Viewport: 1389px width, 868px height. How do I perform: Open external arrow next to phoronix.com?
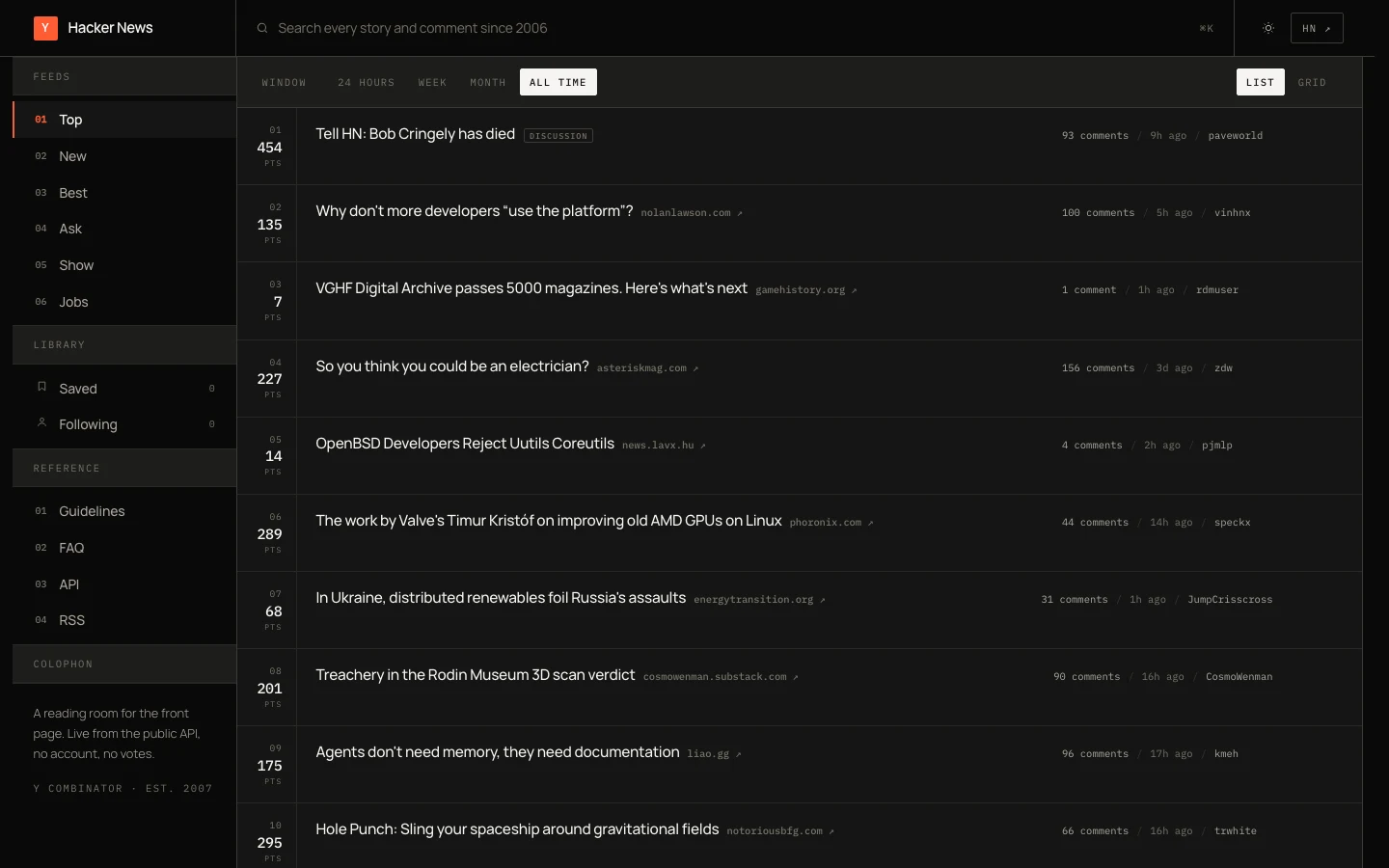(x=870, y=523)
